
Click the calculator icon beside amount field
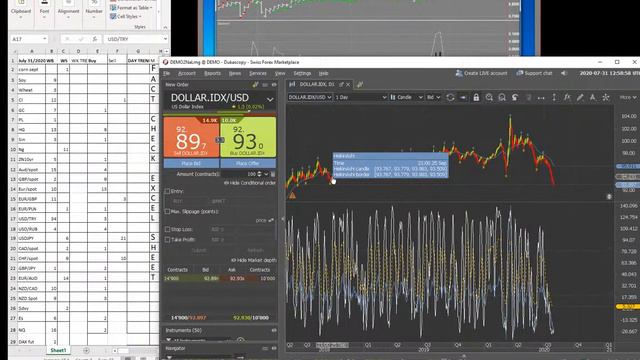click(x=273, y=174)
